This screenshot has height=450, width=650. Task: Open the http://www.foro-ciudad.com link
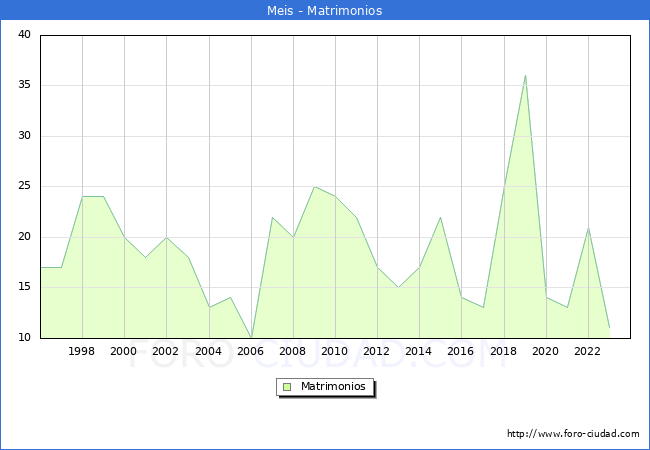point(573,434)
